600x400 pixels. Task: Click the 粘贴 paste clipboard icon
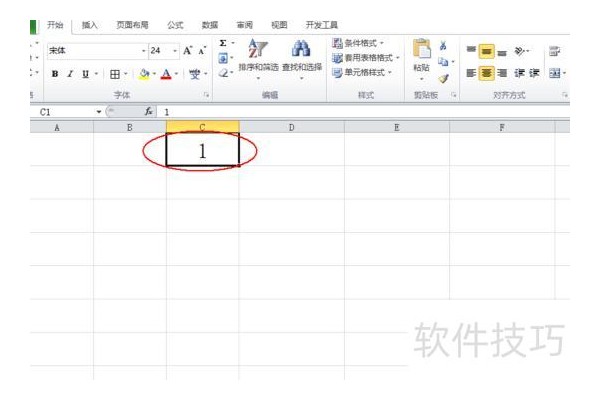(421, 50)
